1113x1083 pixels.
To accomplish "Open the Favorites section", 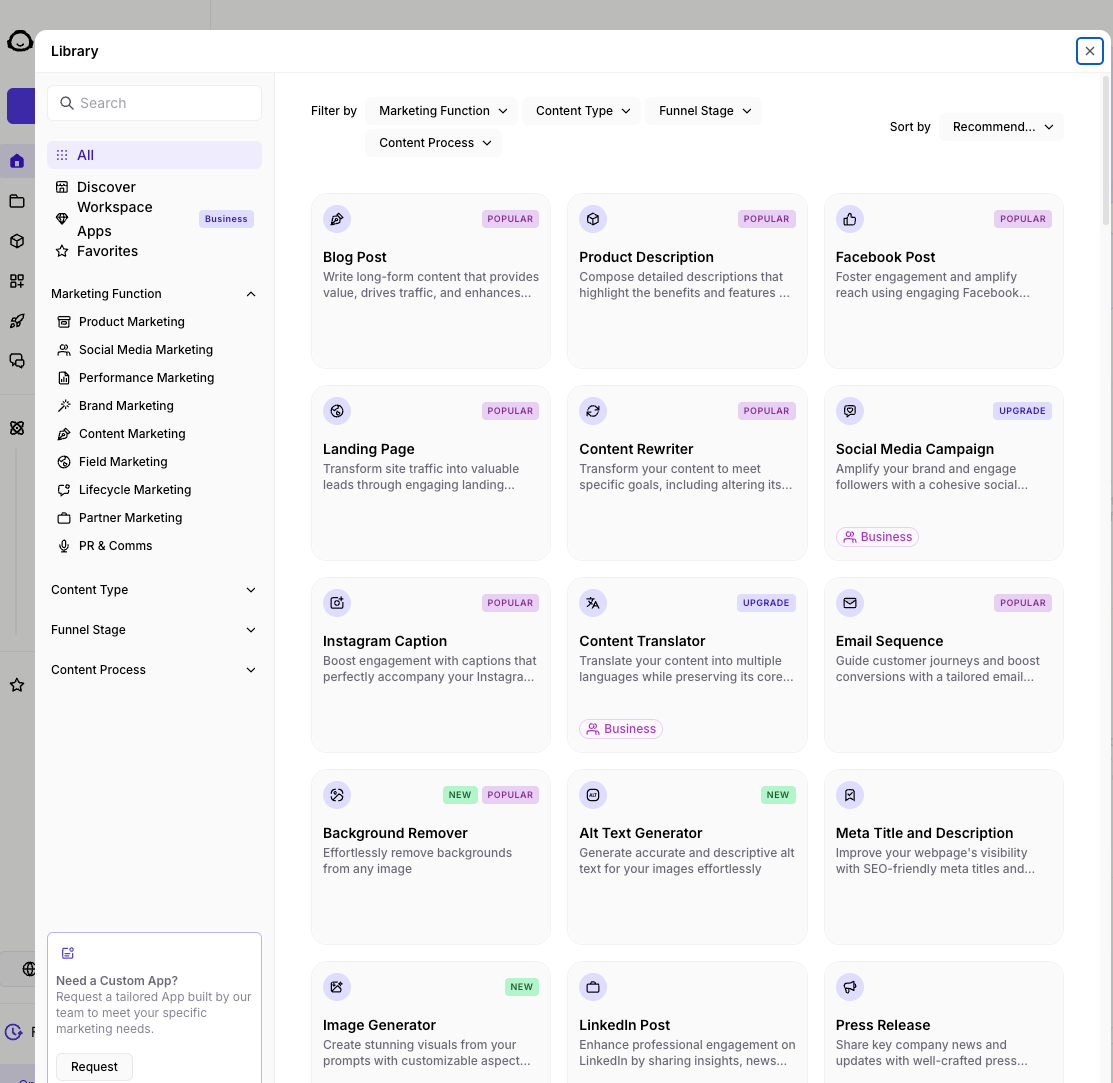I will tap(154, 251).
